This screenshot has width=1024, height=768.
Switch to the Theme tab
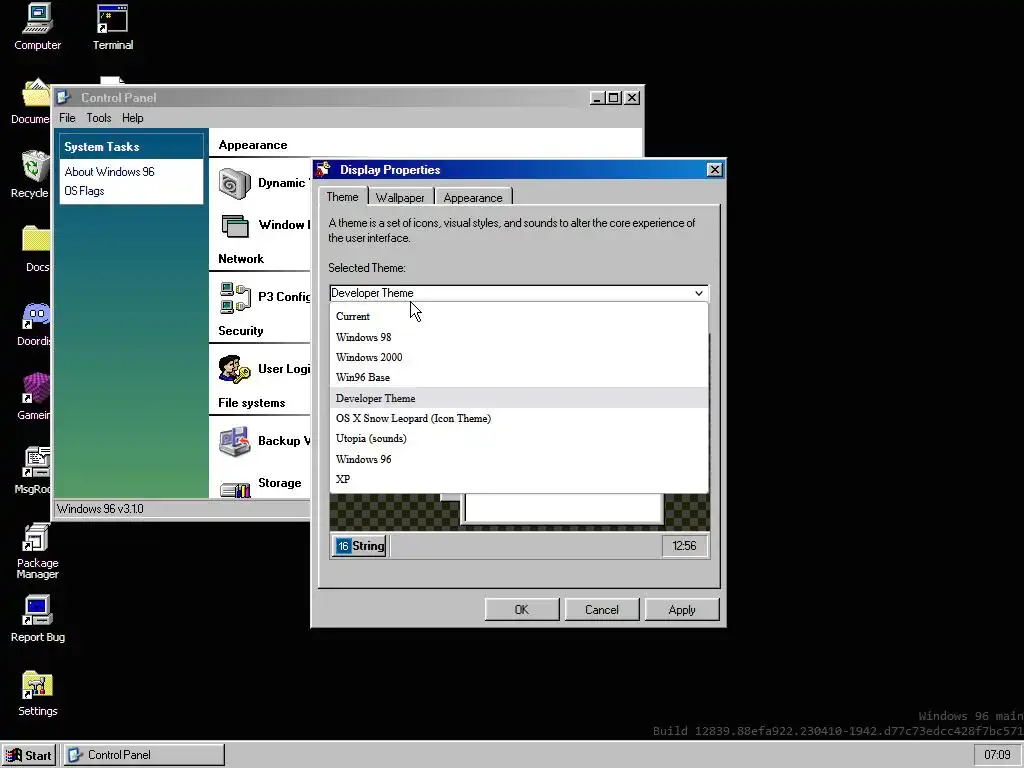tap(342, 197)
